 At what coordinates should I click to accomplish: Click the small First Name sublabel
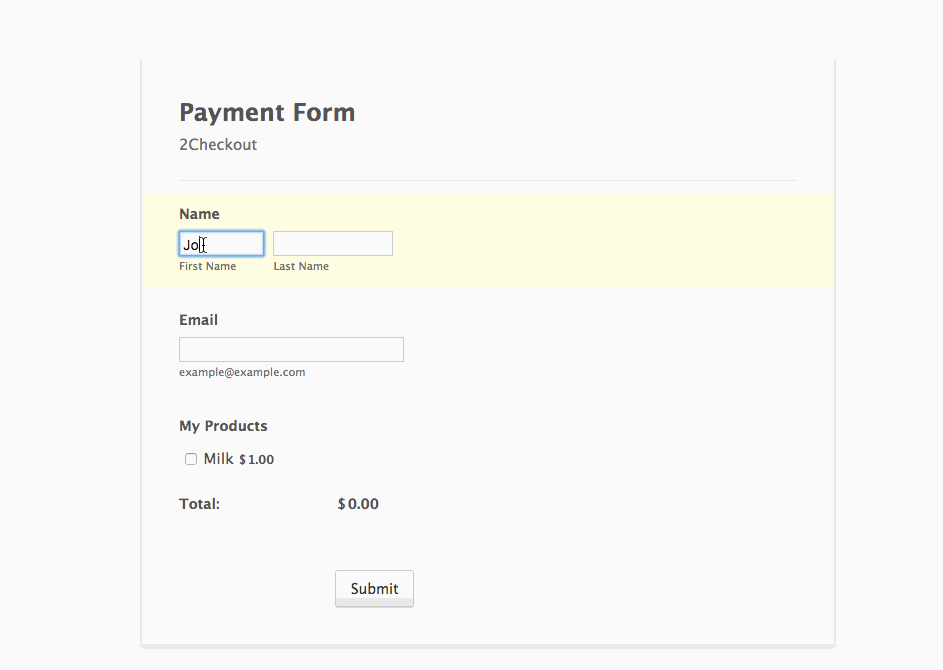[x=207, y=267]
